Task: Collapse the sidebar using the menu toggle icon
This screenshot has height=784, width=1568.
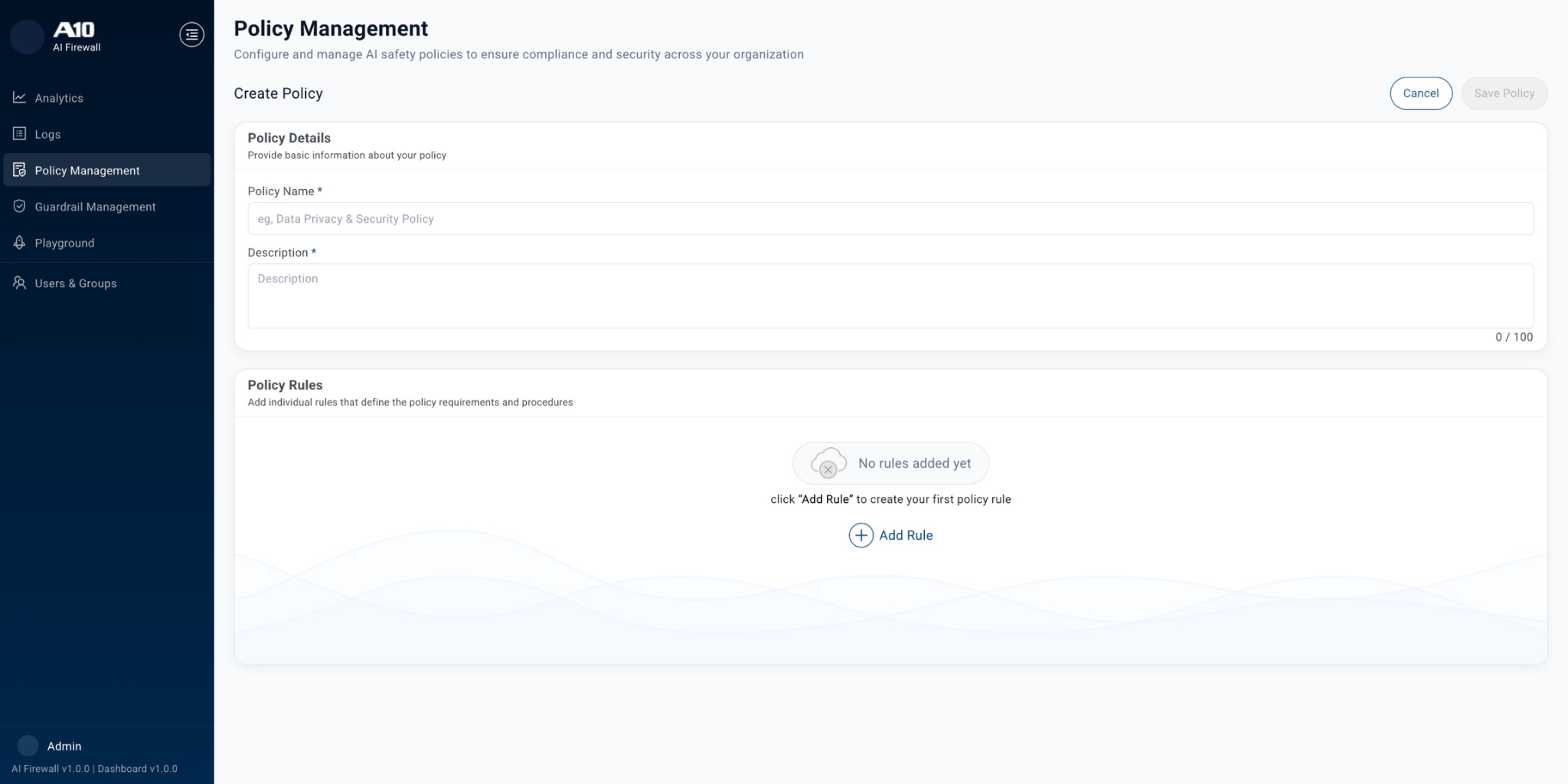Action: 191,34
